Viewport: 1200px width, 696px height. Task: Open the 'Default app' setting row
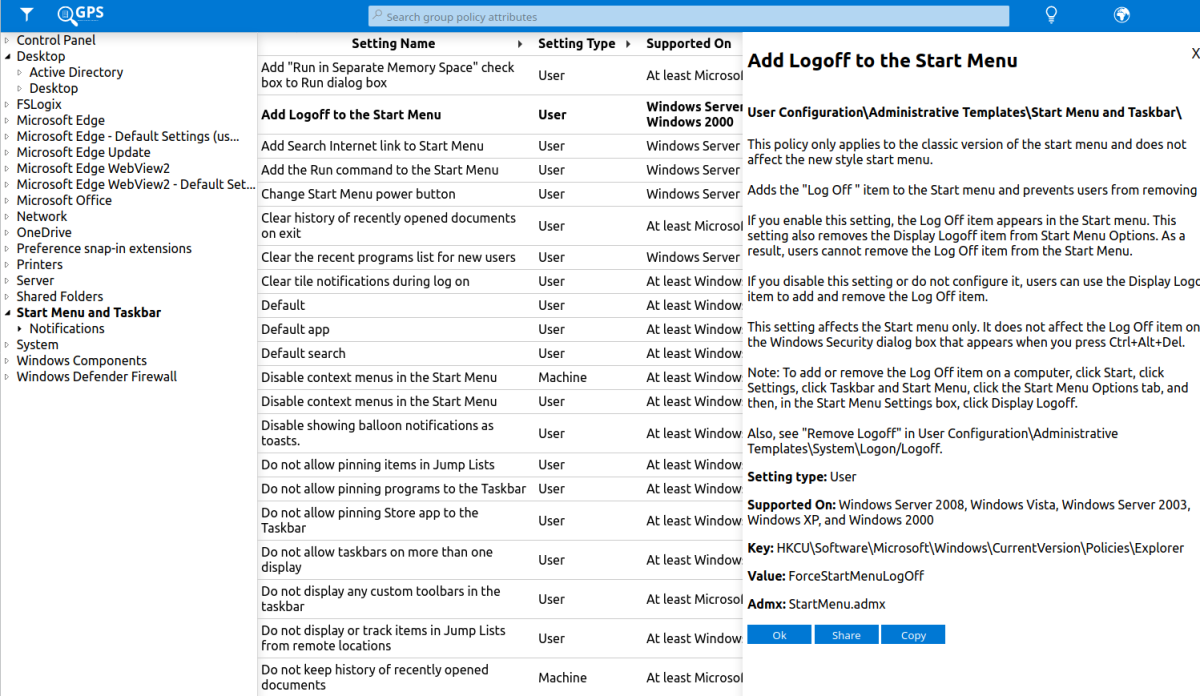pyautogui.click(x=500, y=329)
